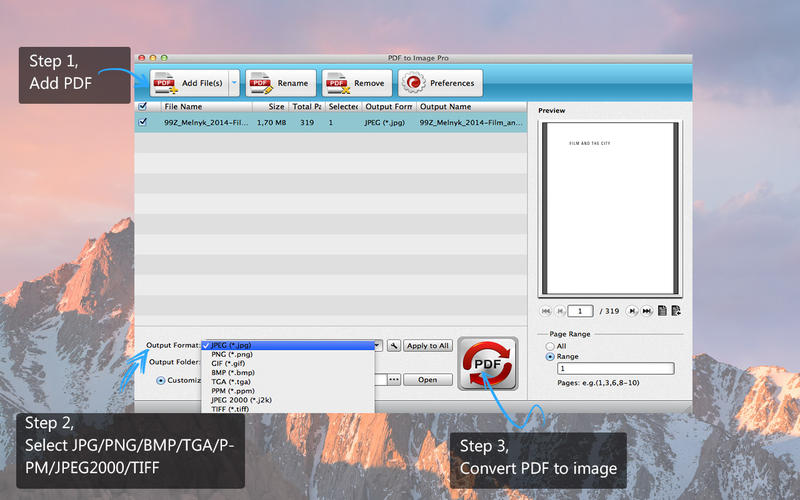Choose TIFF (*.tiff) in the format list
The width and height of the screenshot is (800, 500).
coord(288,409)
